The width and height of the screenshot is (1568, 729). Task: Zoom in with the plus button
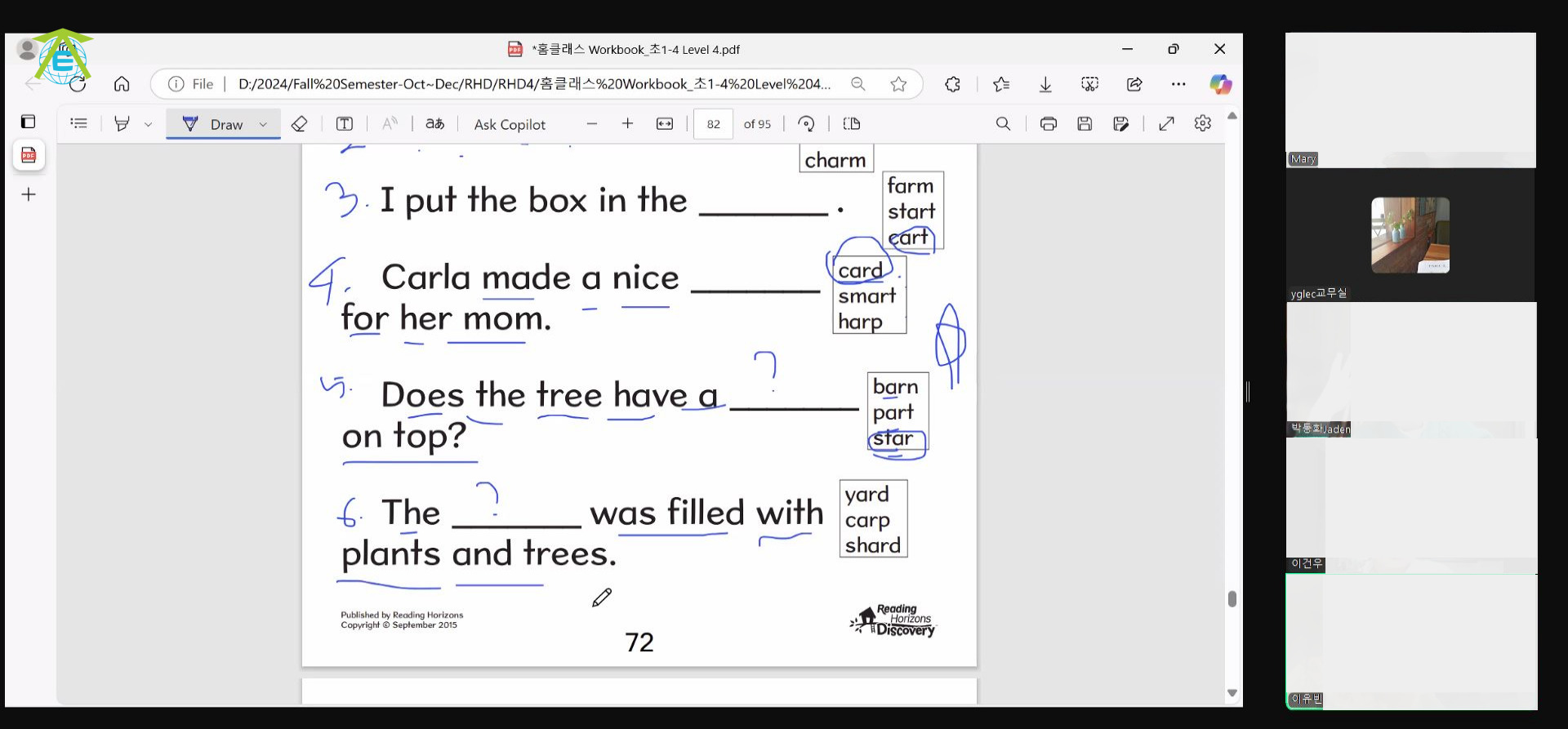(x=627, y=123)
